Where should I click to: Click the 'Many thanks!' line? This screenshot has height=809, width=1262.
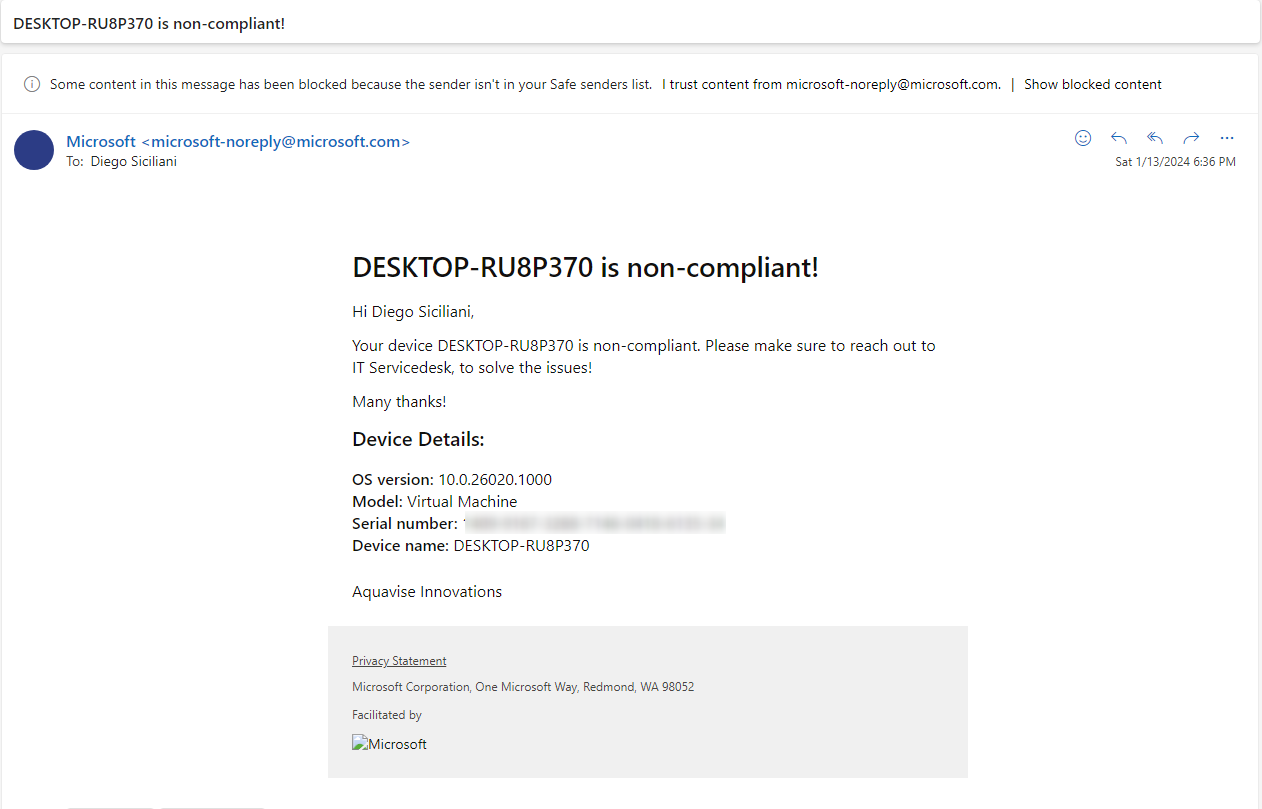(399, 402)
